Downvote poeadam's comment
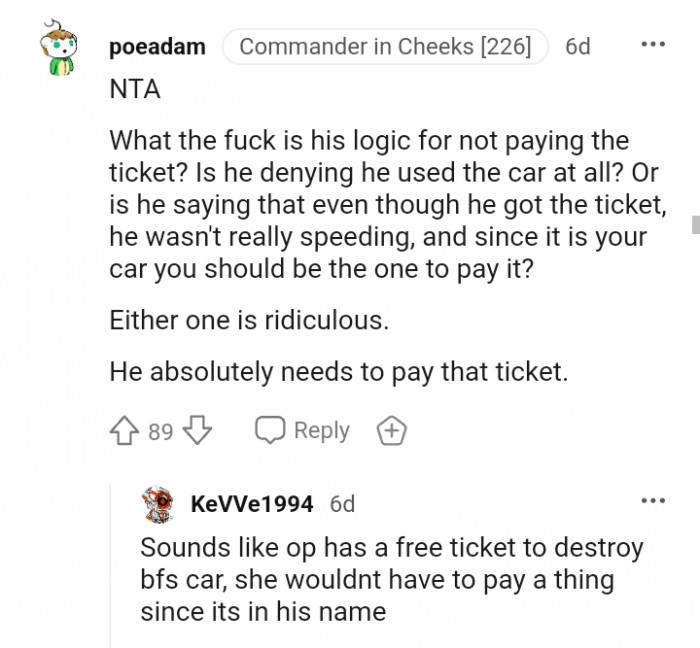Screen dimensions: 700x648 click(199, 431)
